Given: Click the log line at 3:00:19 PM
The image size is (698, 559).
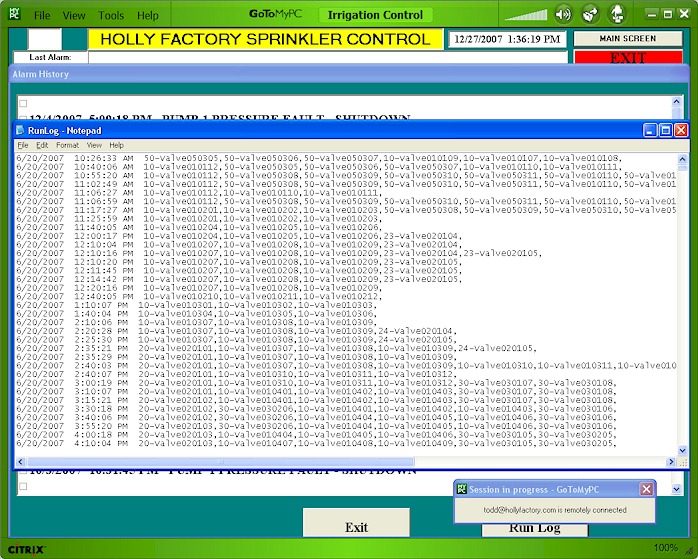Looking at the screenshot, I should [317, 383].
